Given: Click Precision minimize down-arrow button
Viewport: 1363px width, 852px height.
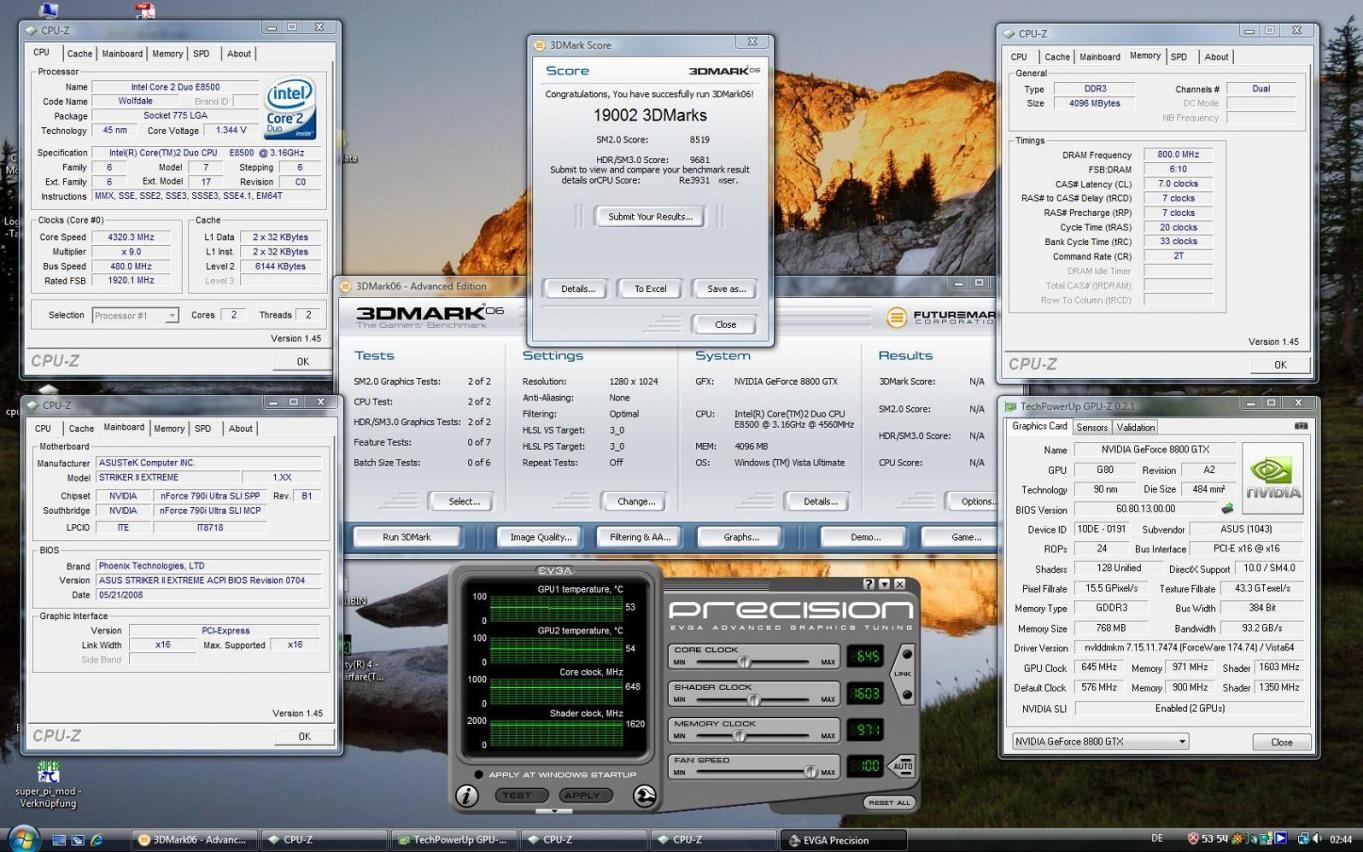Looking at the screenshot, I should [884, 584].
